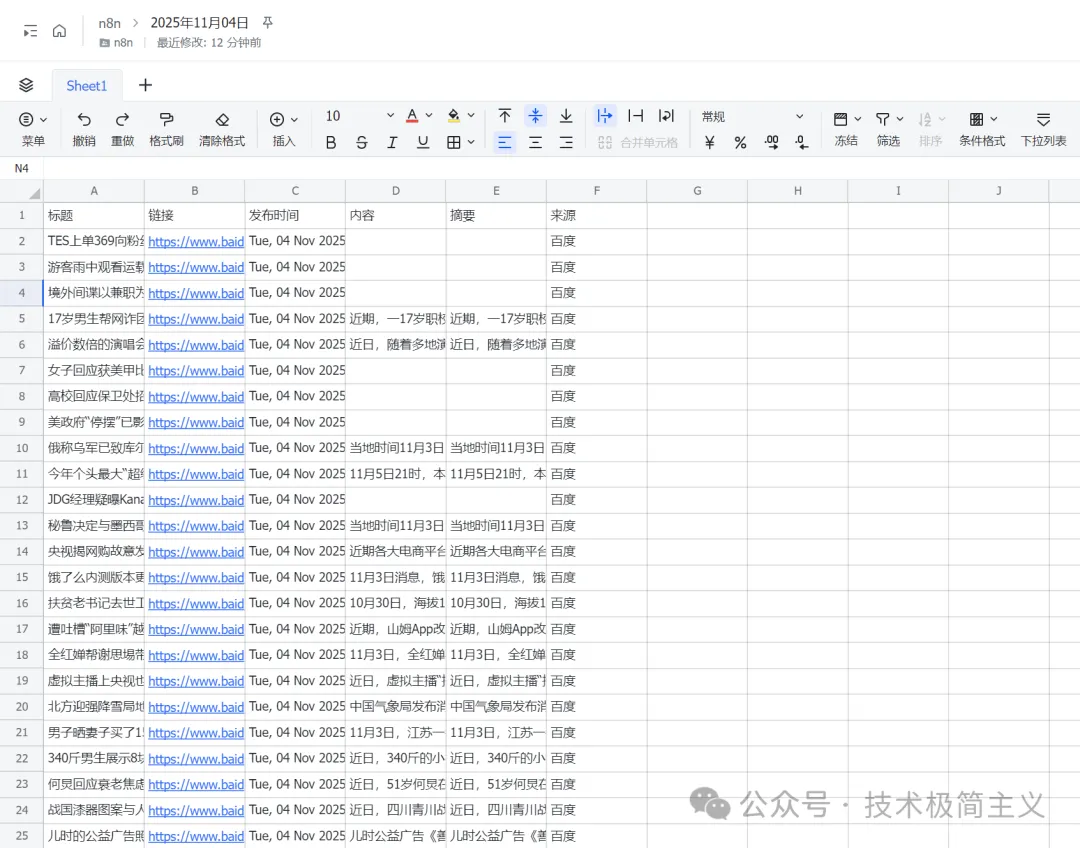Align text right
This screenshot has width=1080, height=848.
click(x=565, y=143)
